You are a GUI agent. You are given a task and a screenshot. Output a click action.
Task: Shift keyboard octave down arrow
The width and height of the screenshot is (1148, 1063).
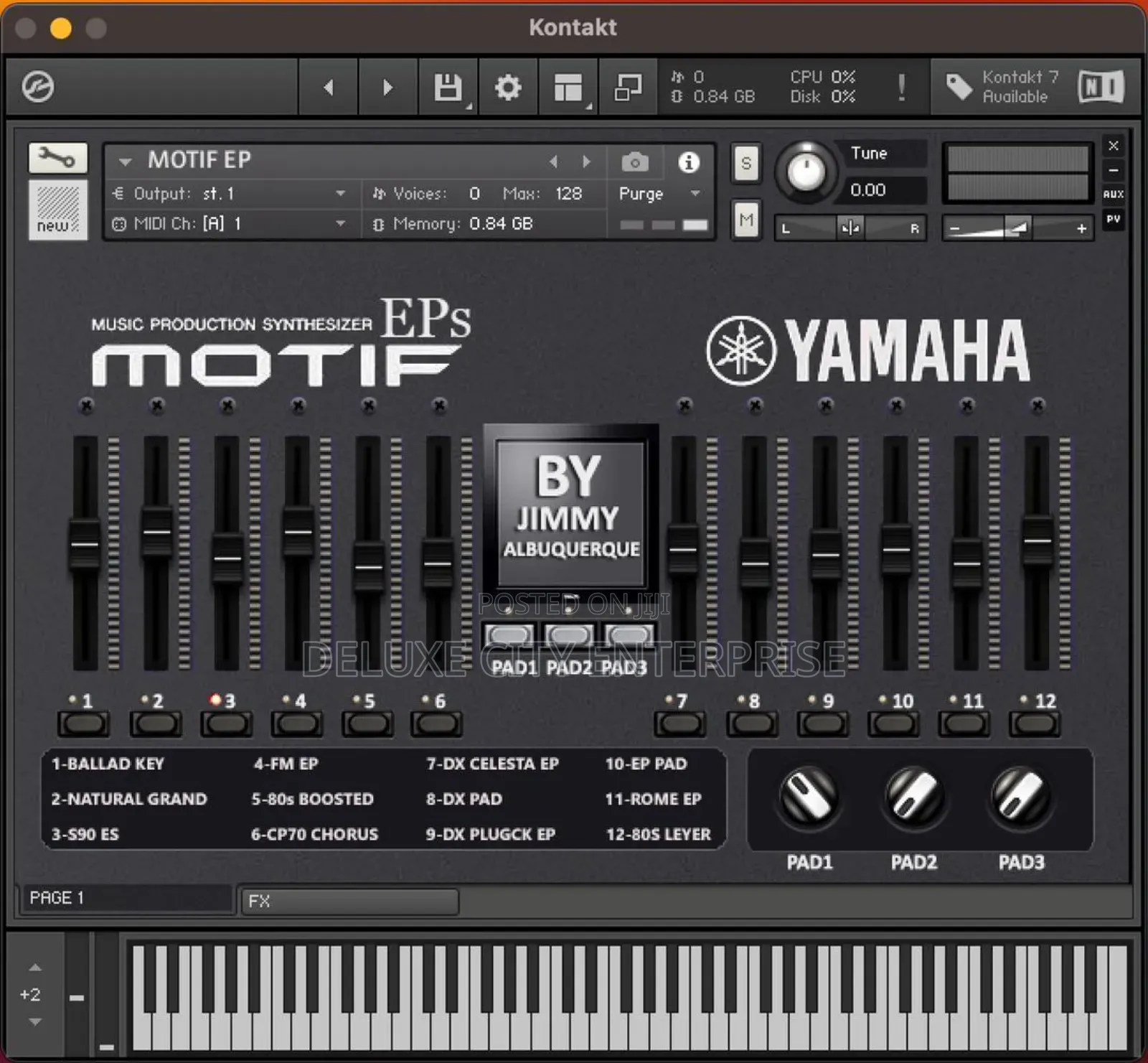[x=35, y=1021]
